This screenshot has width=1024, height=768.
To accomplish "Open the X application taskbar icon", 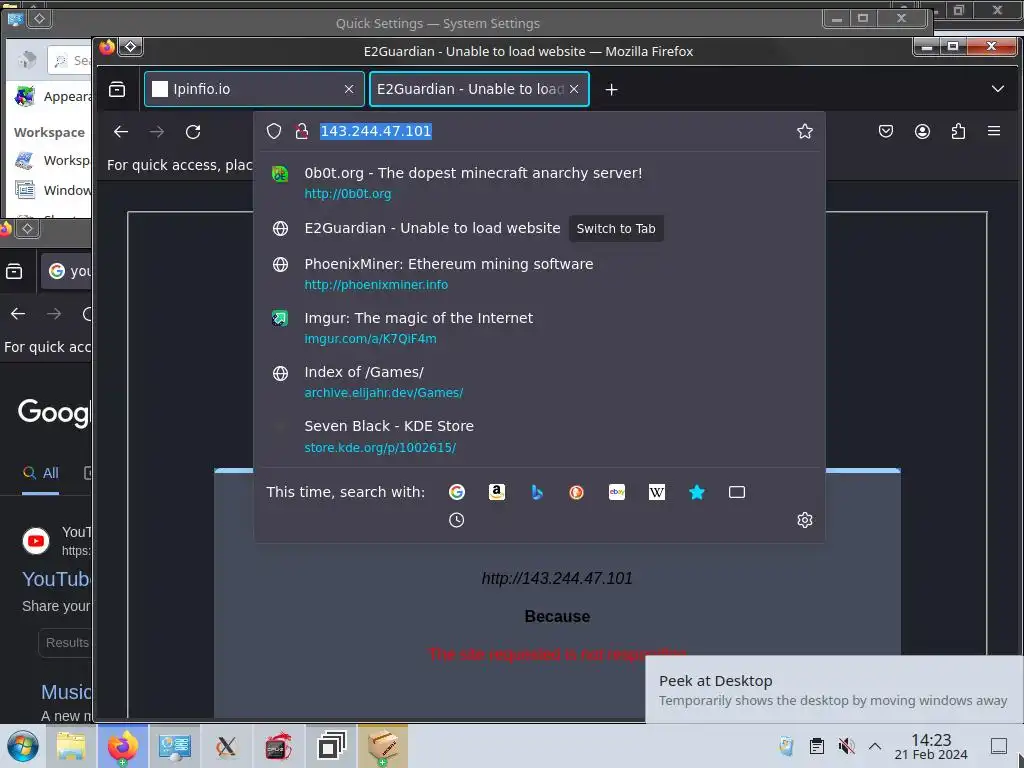I will [x=226, y=746].
